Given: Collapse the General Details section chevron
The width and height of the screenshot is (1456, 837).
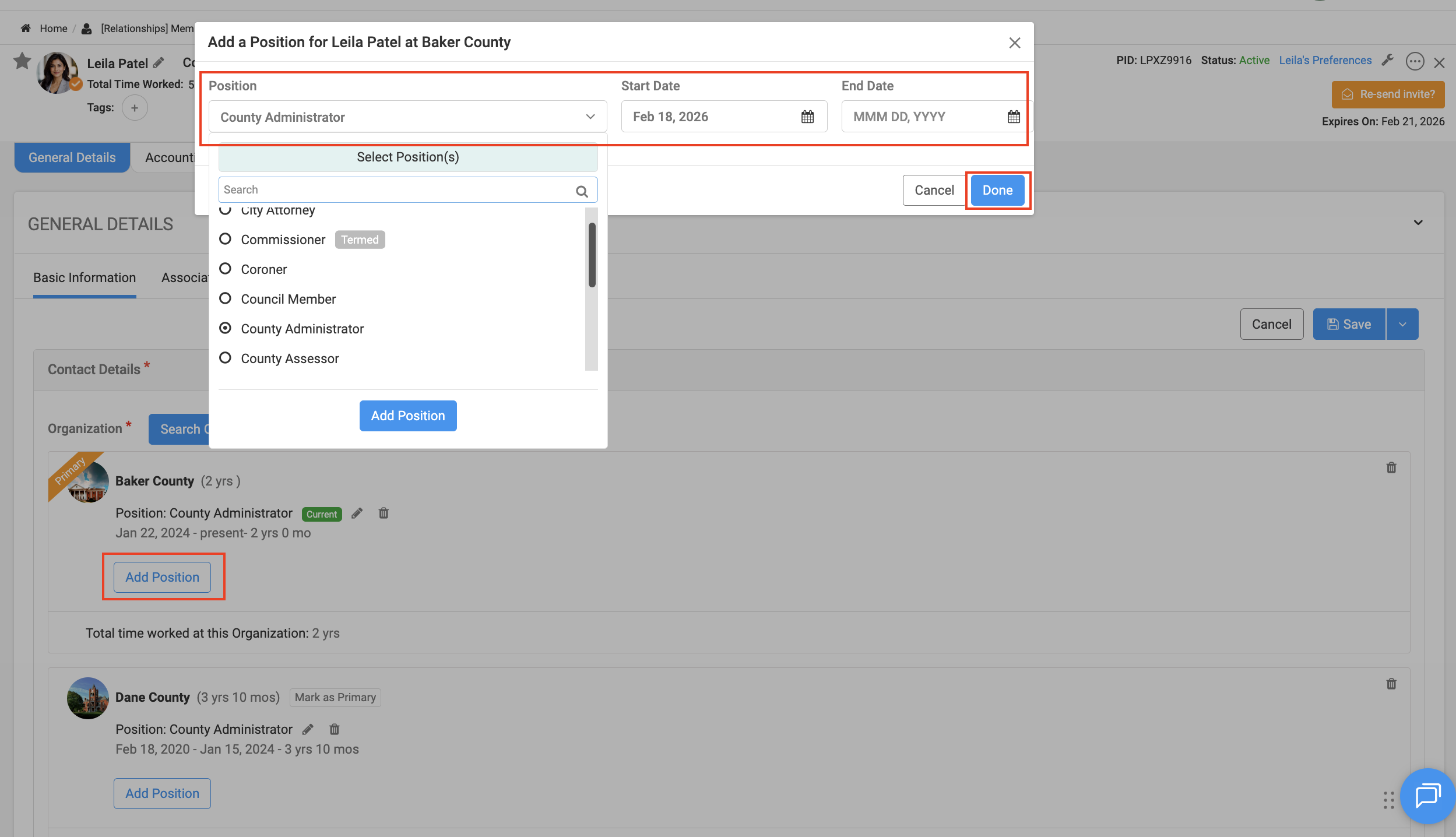Looking at the screenshot, I should pyautogui.click(x=1418, y=223).
